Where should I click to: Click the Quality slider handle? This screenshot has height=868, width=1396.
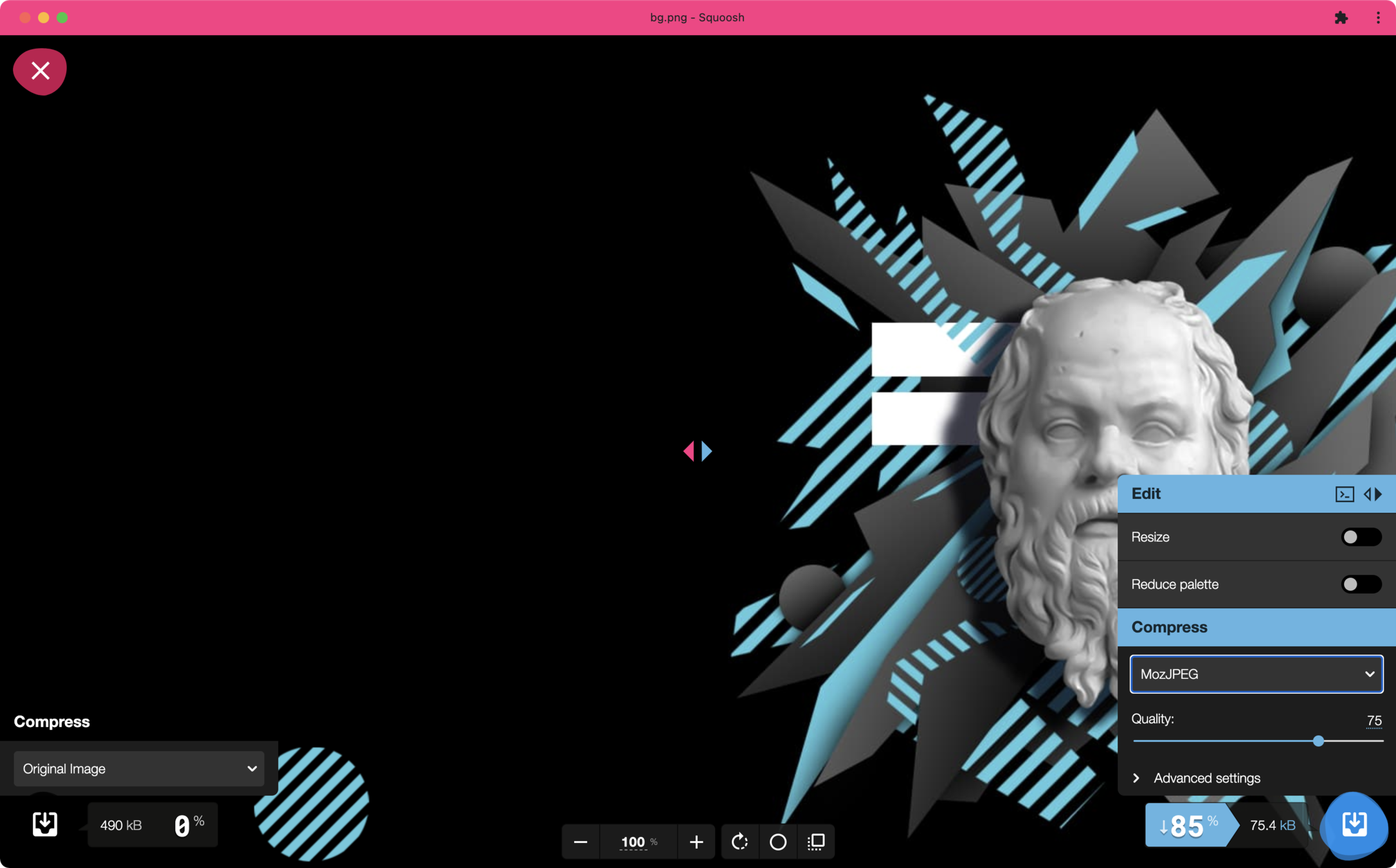[x=1318, y=741]
